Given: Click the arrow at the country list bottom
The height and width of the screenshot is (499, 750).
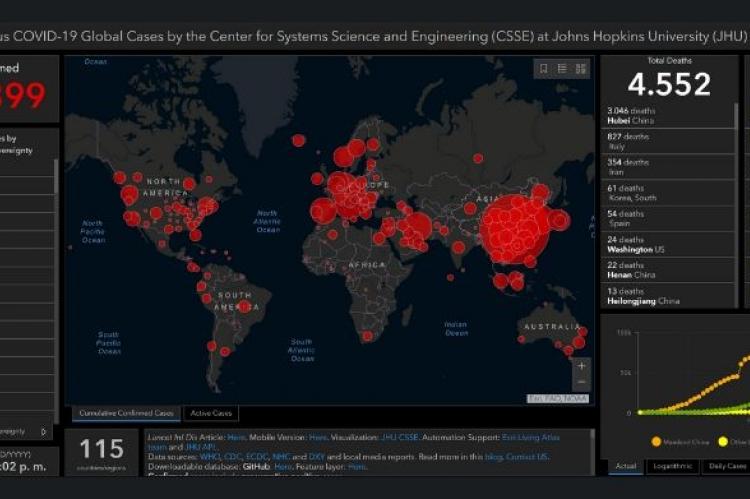Looking at the screenshot, I should click(x=44, y=432).
